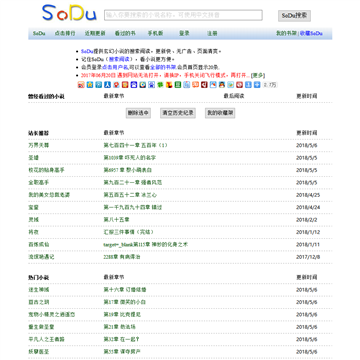Open hot novel chapter 第21章
Image resolution: width=360 pixels, height=360 pixels.
click(119, 327)
